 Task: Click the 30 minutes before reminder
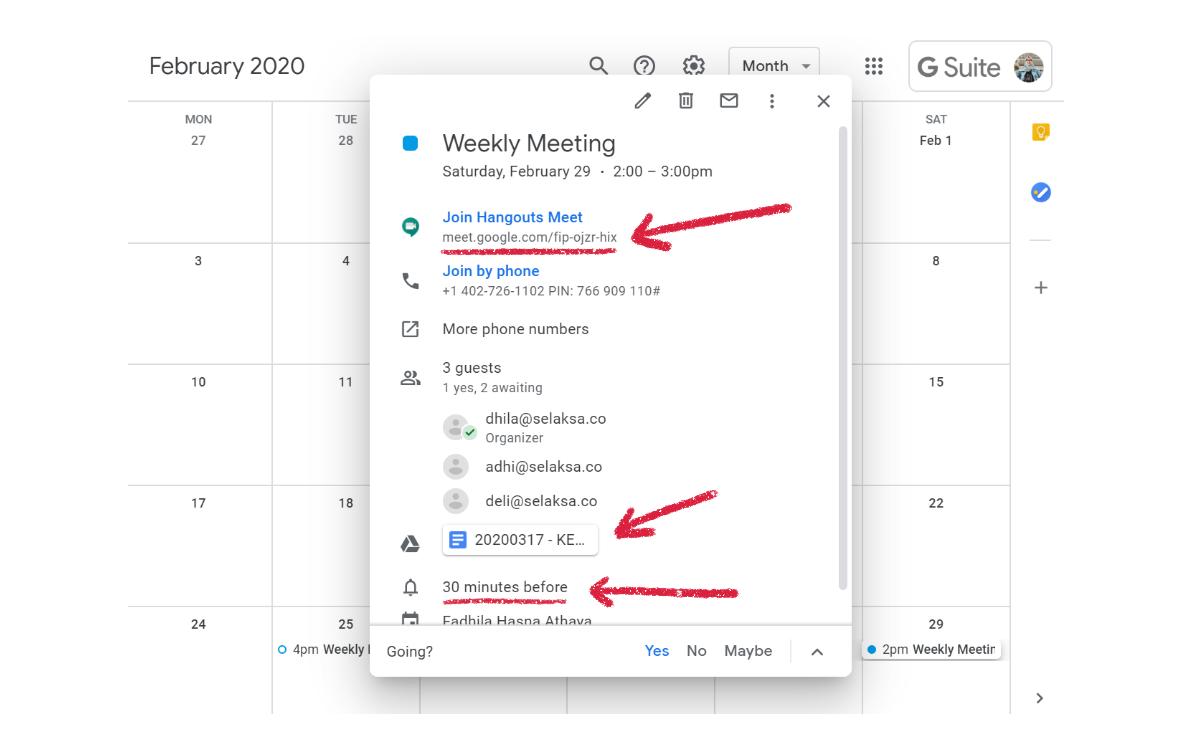(505, 587)
